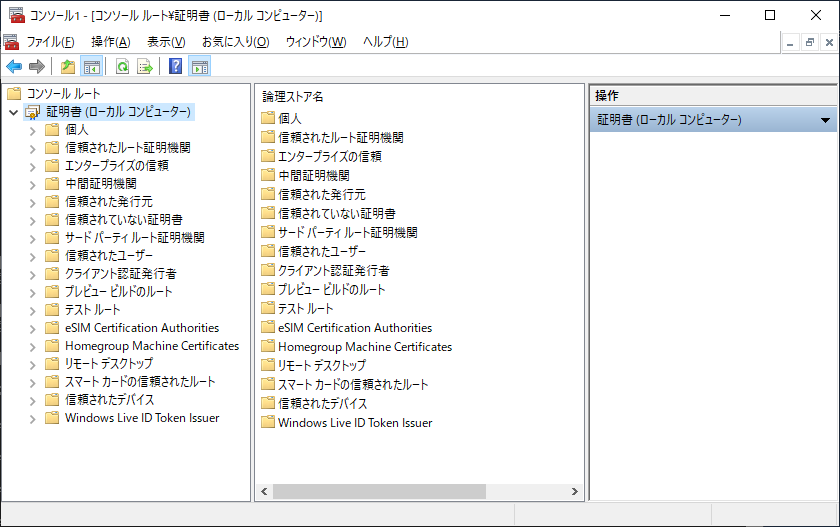Expand the 個人 tree node
Screen dimensions: 840x527
tap(33, 131)
